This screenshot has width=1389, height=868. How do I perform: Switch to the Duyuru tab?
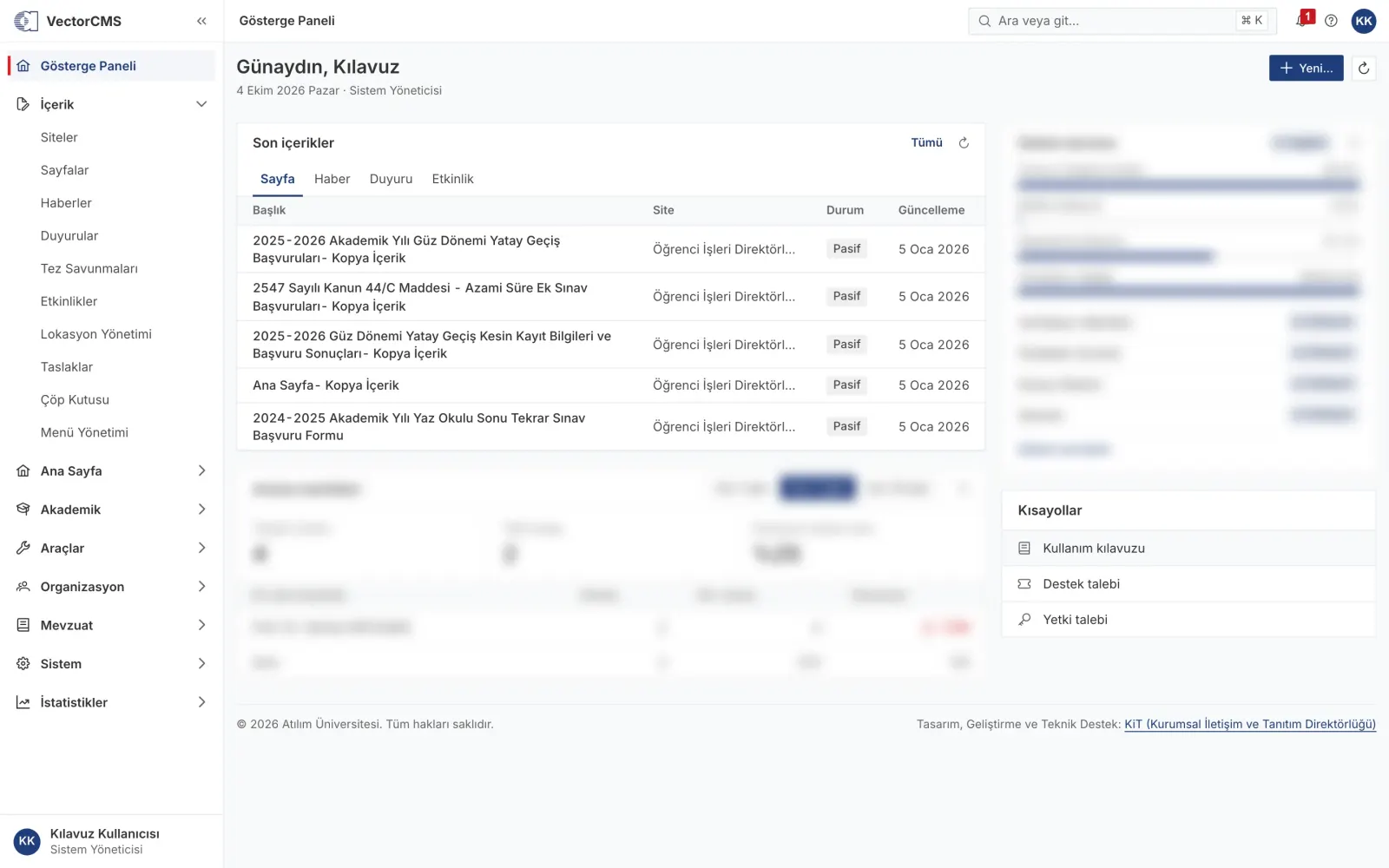click(391, 179)
